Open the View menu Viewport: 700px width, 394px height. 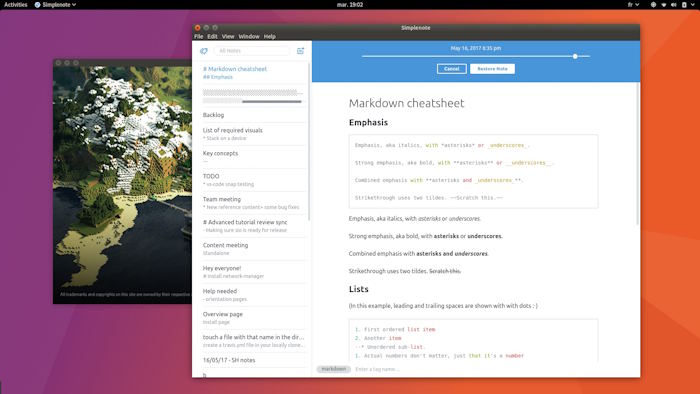click(x=228, y=36)
